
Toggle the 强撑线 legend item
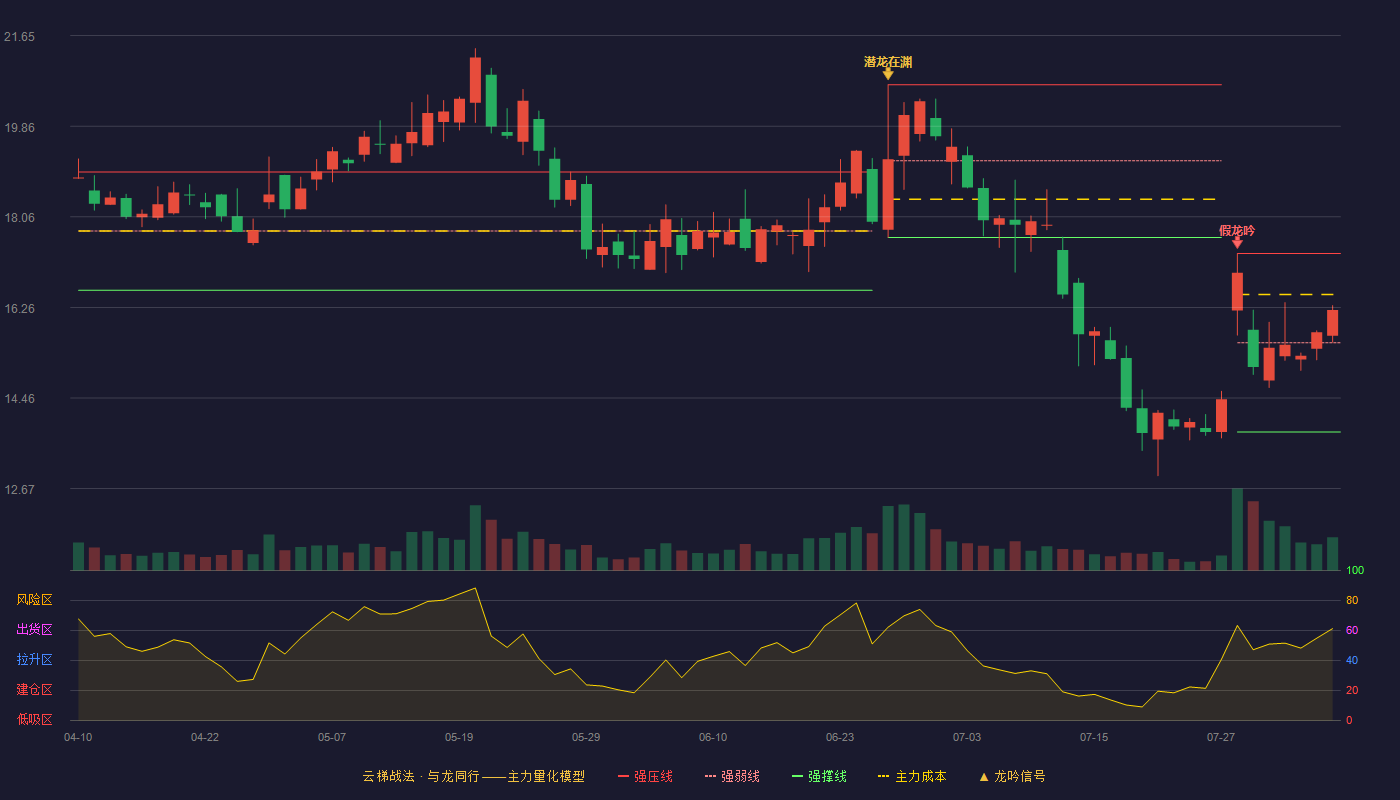(x=819, y=776)
